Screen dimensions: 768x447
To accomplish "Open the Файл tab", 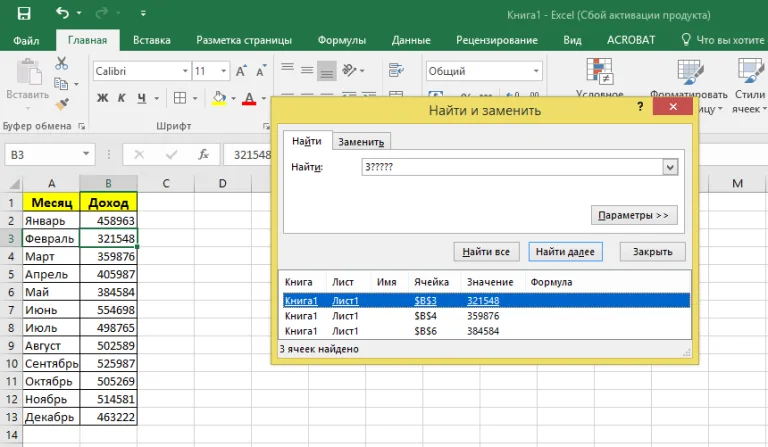I will click(26, 41).
